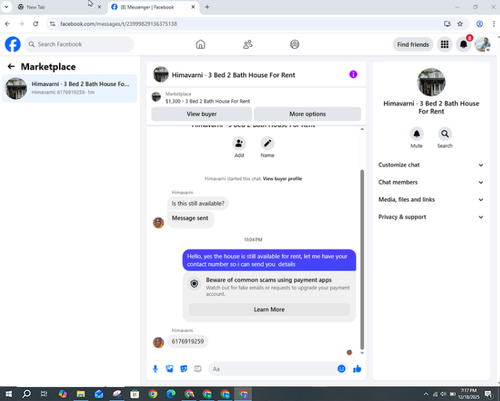The width and height of the screenshot is (500, 401).
Task: Click the Search Facebook input field
Action: [x=79, y=44]
